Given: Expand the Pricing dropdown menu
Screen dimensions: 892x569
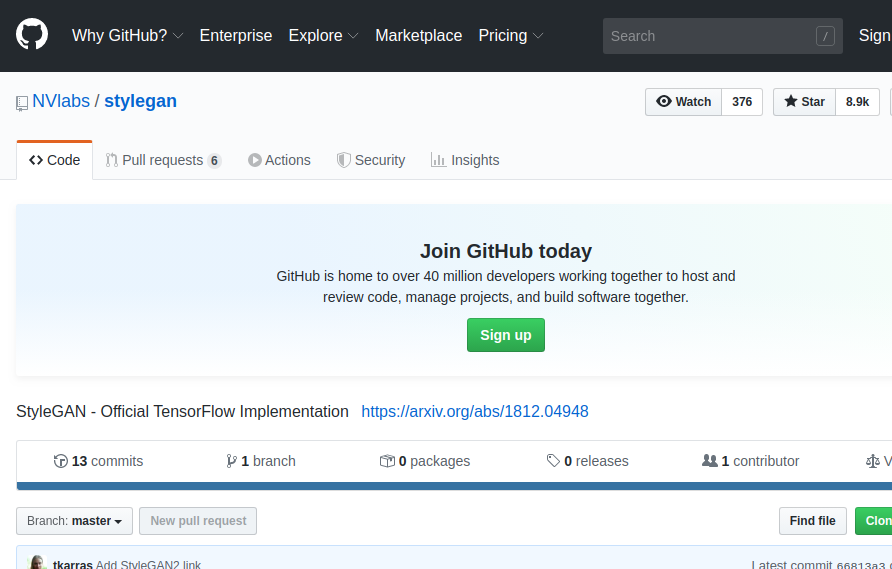Looking at the screenshot, I should 511,35.
